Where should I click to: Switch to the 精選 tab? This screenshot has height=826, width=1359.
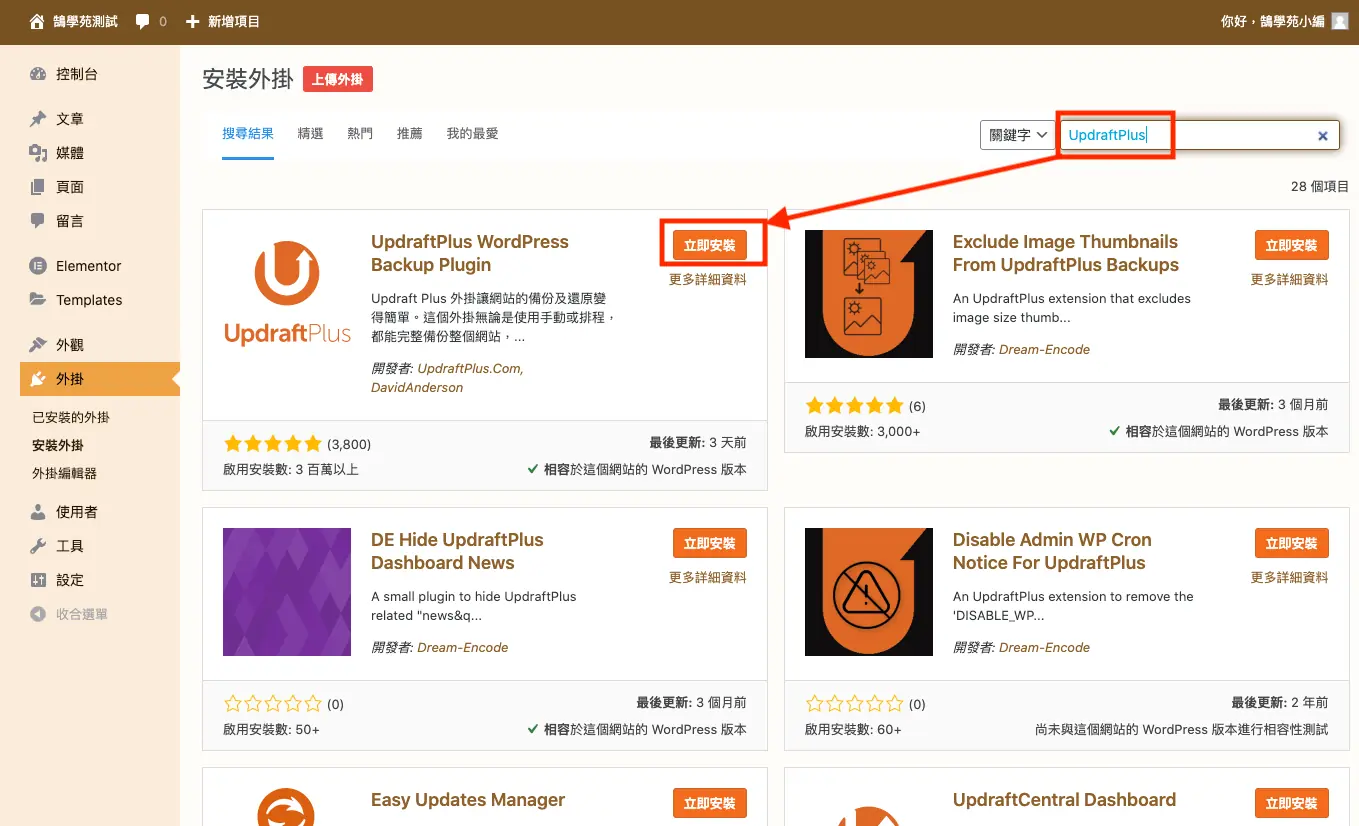310,133
